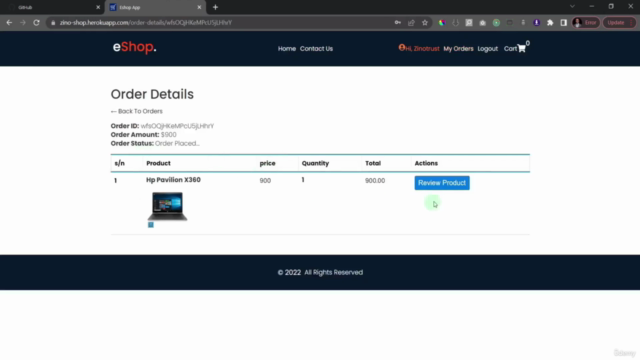Viewport: 640px width, 360px height.
Task: Toggle the browser side panel icon
Action: (564, 23)
